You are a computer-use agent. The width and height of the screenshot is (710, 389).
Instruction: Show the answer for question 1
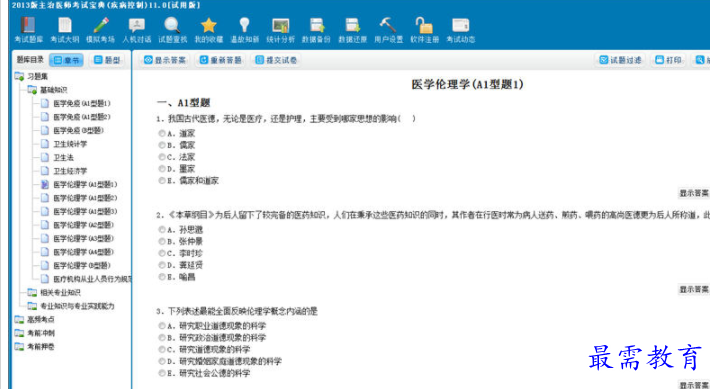693,193
